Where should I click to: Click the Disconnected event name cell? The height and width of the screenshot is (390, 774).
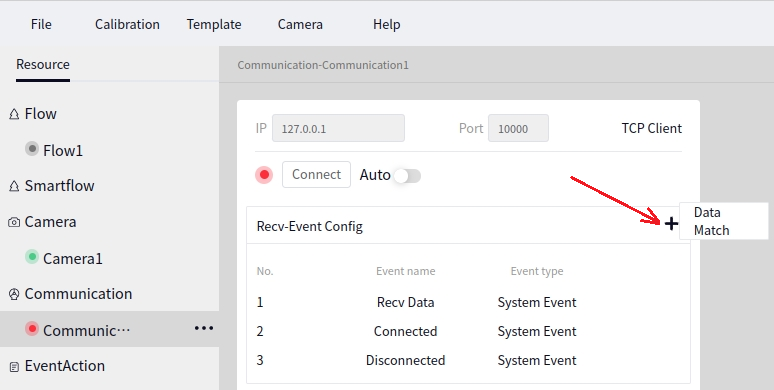(x=405, y=360)
